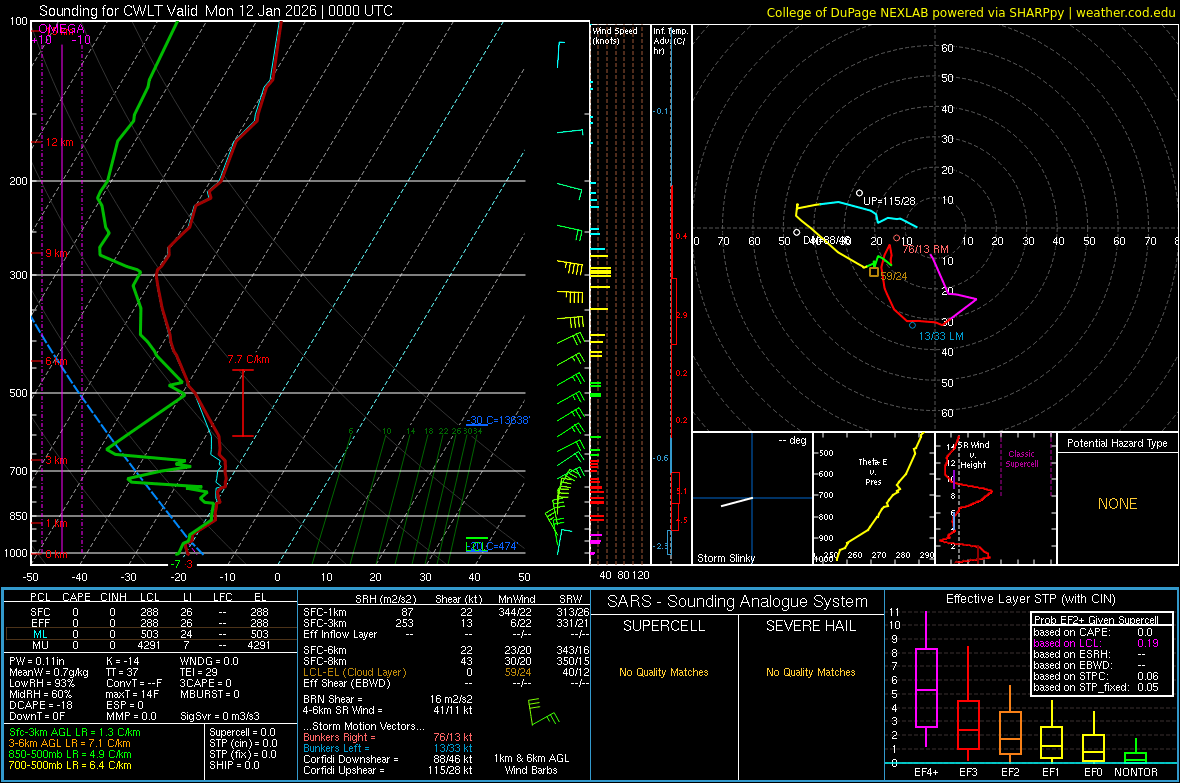
Task: Click the '12 km' height marker
Action: (x=59, y=142)
